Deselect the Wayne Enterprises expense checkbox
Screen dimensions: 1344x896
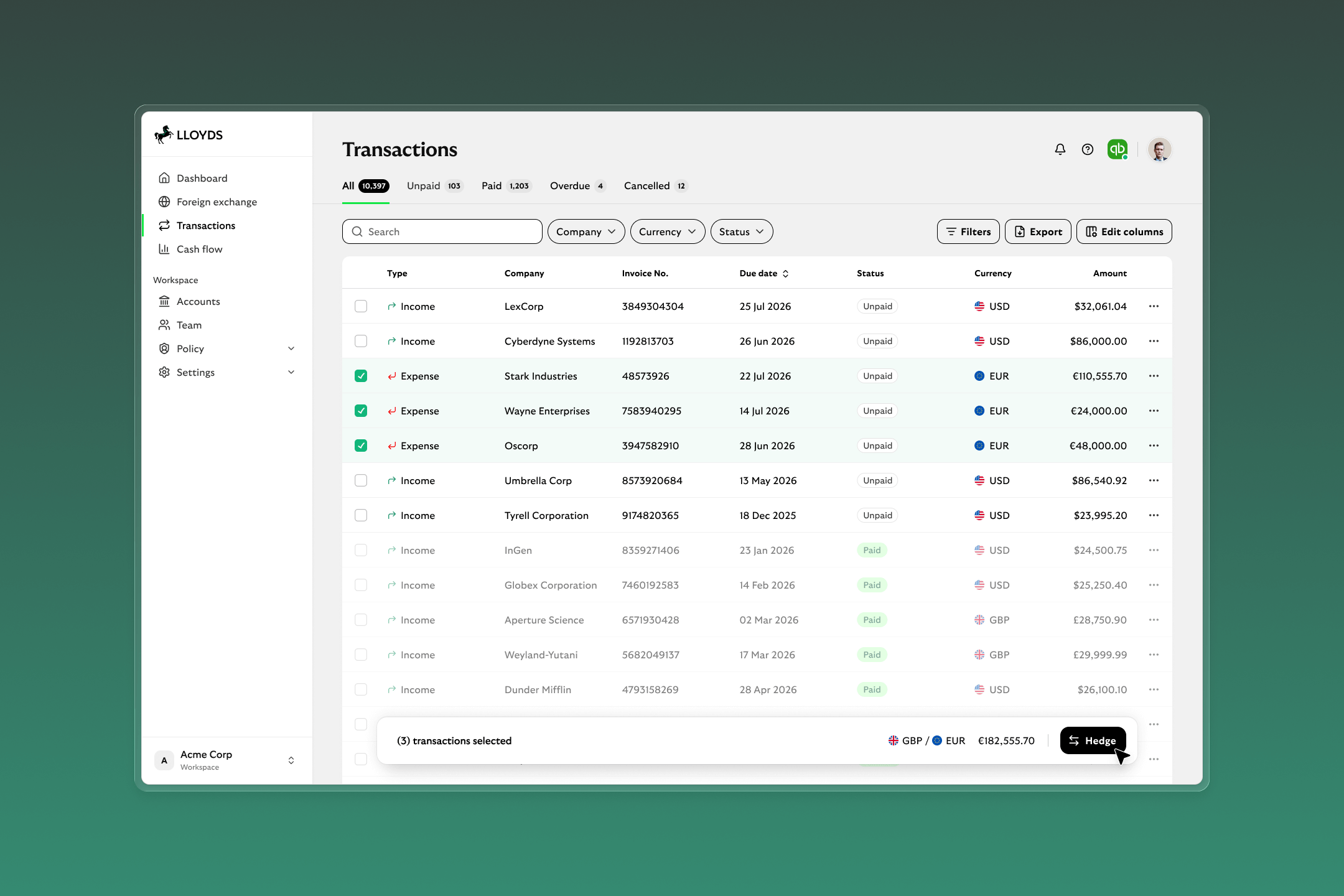[361, 411]
